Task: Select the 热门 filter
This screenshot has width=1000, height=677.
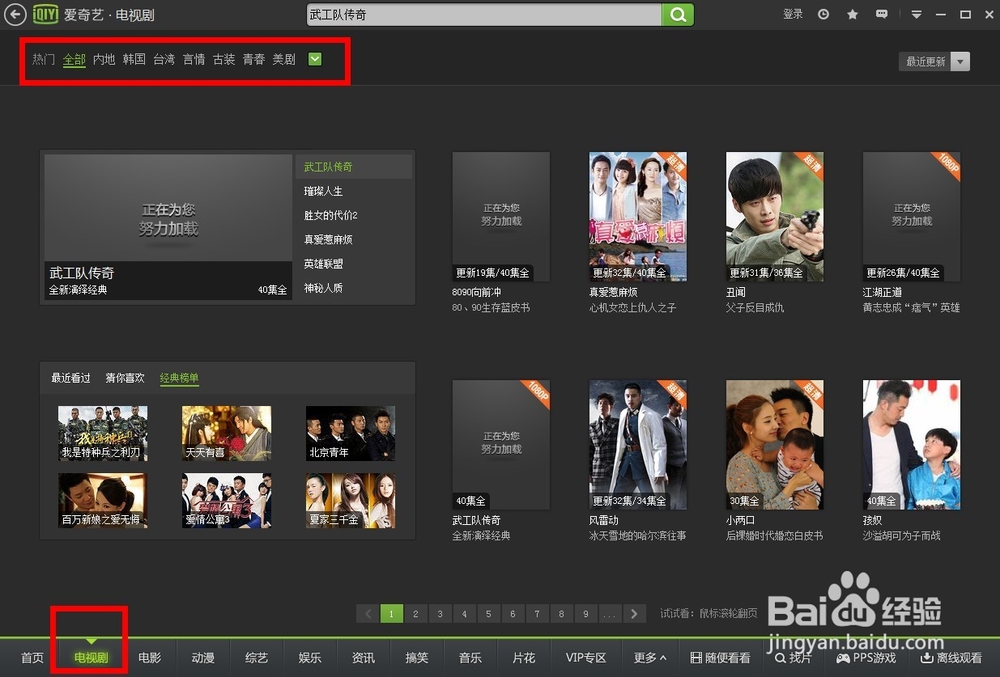Action: point(43,59)
